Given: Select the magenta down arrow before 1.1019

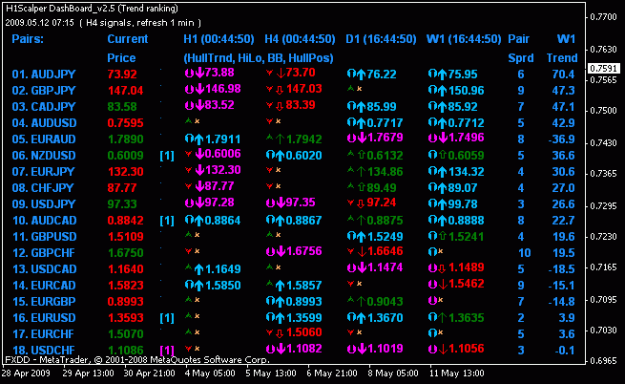Looking at the screenshot, I should click(362, 349).
